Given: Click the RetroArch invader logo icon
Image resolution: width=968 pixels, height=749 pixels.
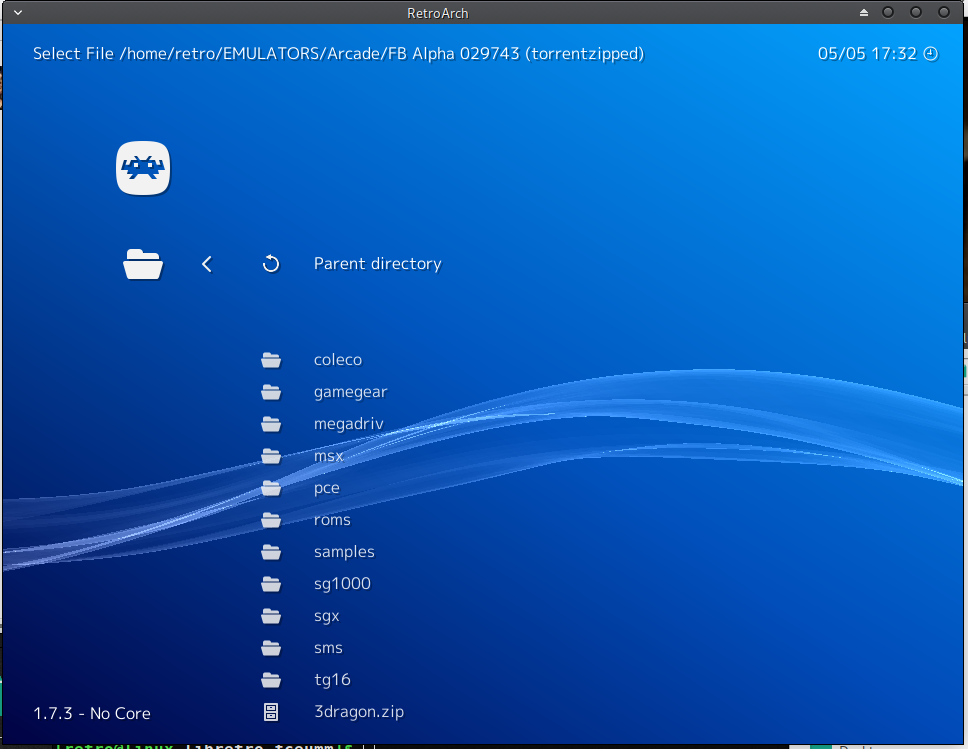Looking at the screenshot, I should [143, 168].
